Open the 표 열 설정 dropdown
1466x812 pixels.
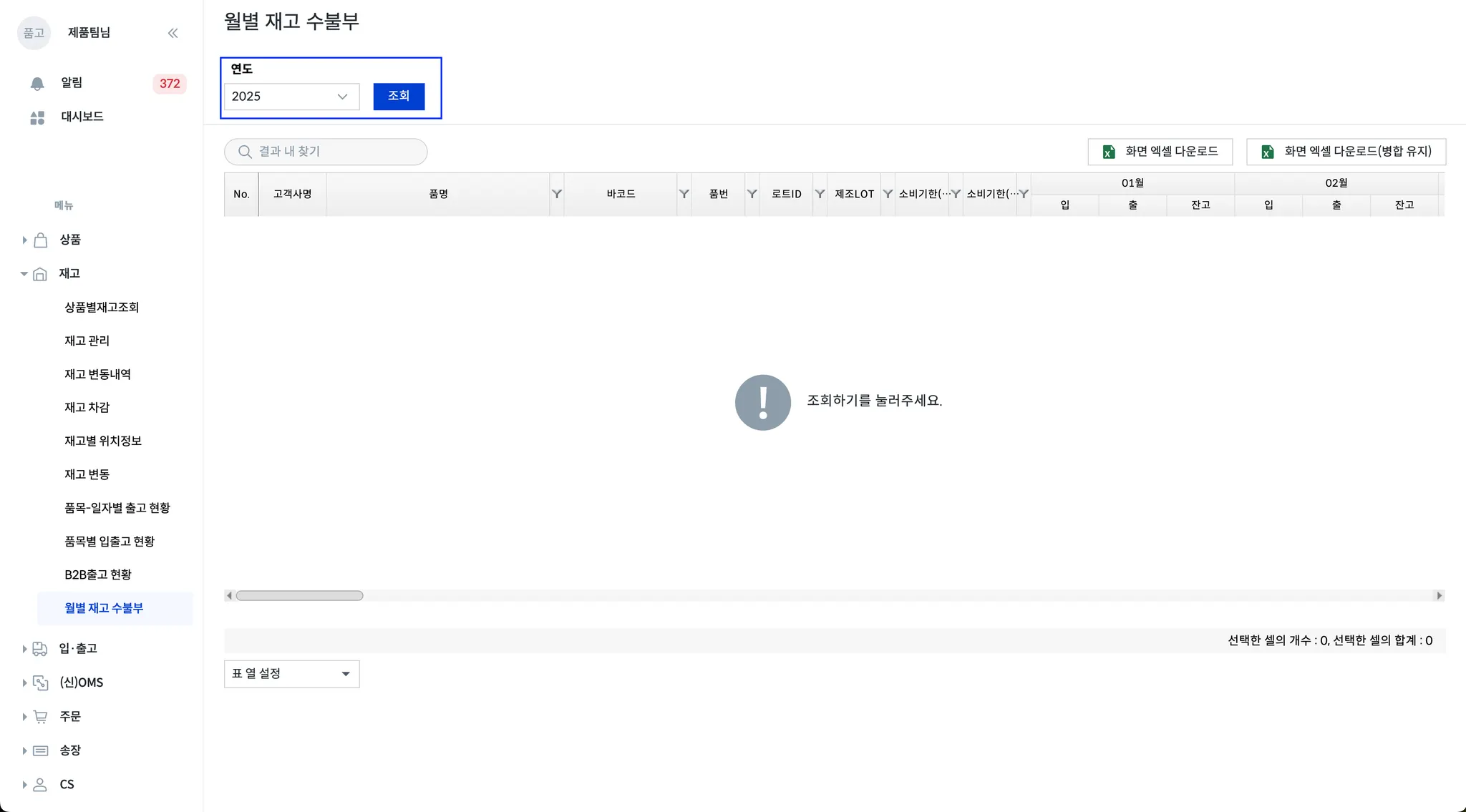pos(291,674)
